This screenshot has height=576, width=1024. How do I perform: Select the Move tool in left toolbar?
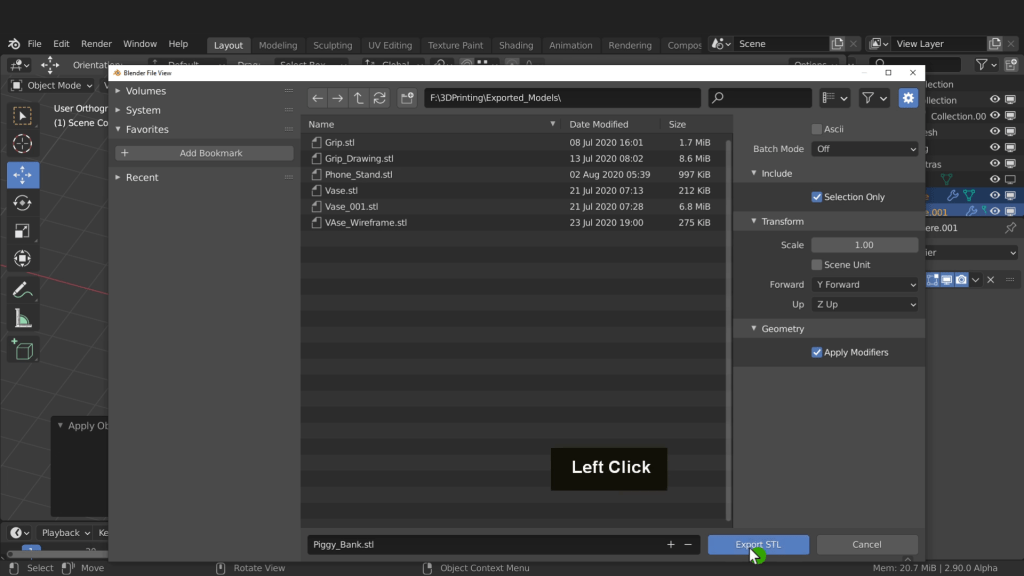point(23,175)
